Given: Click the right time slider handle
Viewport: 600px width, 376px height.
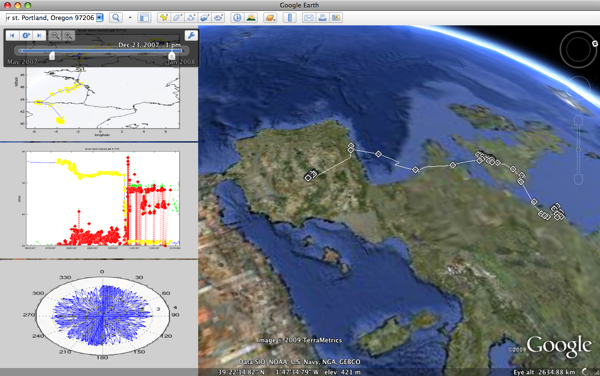Looking at the screenshot, I should (171, 56).
